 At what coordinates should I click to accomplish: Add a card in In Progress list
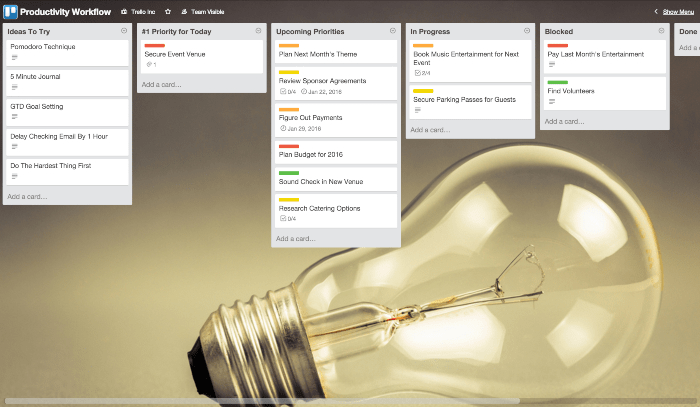430,130
